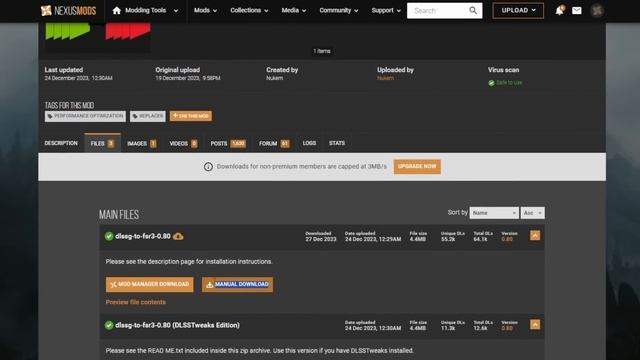Open the Asc order dropdown
640x360 pixels.
click(x=532, y=213)
